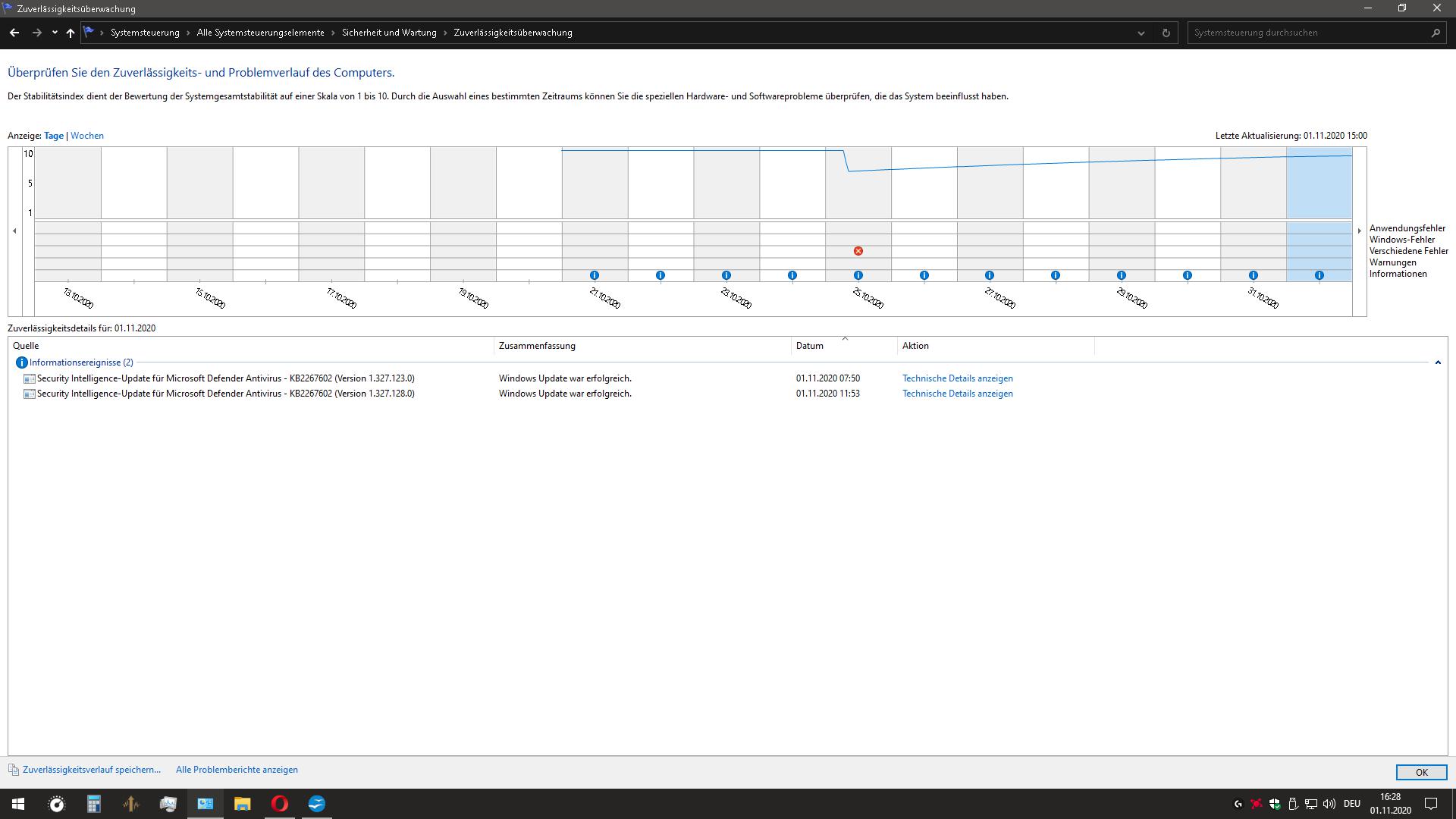Click the red error icon on 25.10.2020
The height and width of the screenshot is (819, 1456).
point(858,251)
